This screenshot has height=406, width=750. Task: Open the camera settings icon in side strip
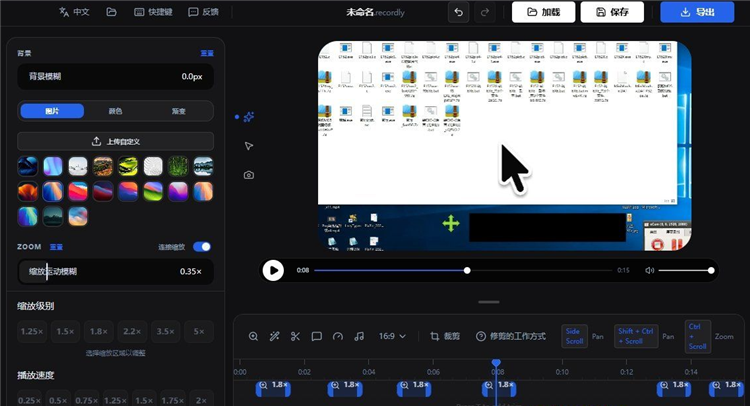[248, 175]
